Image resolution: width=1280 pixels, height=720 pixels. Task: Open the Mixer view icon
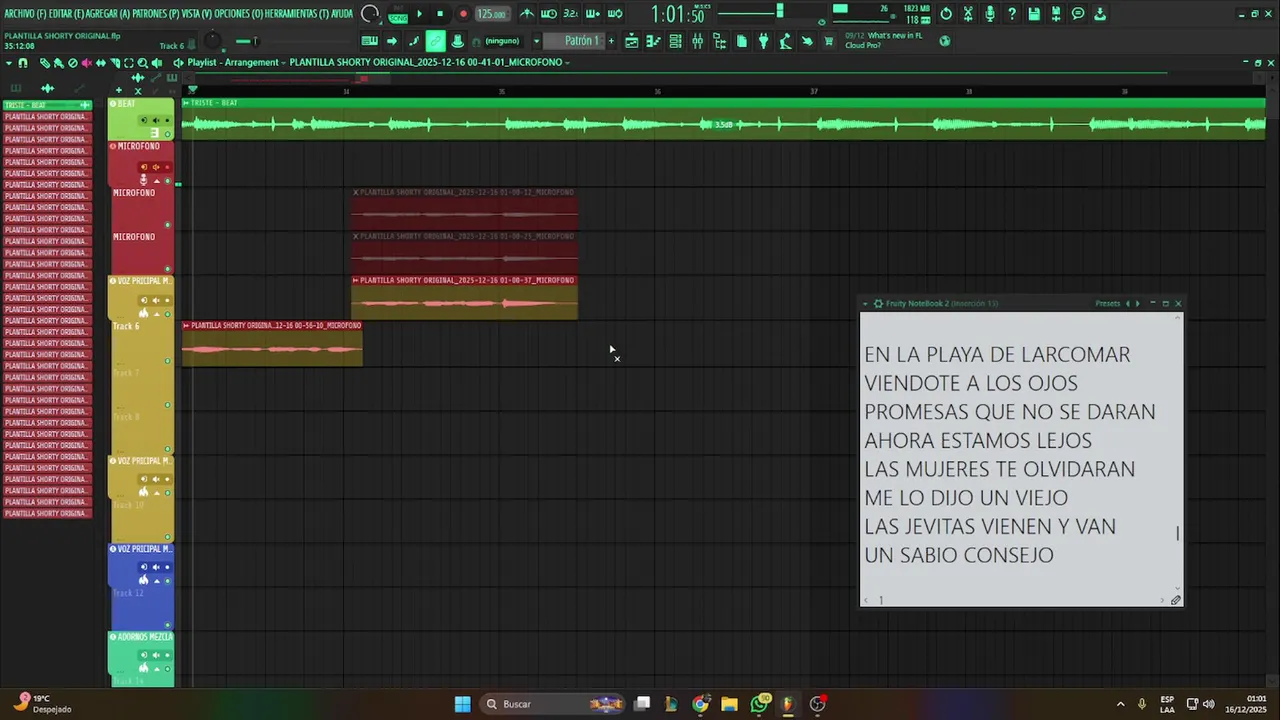[698, 41]
